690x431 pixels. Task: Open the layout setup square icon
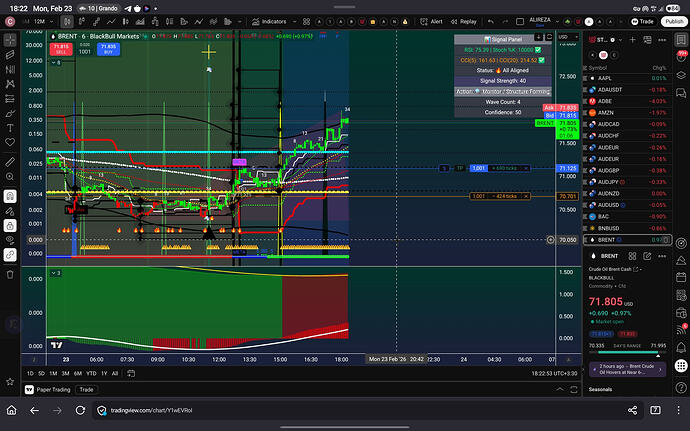pyautogui.click(x=520, y=22)
